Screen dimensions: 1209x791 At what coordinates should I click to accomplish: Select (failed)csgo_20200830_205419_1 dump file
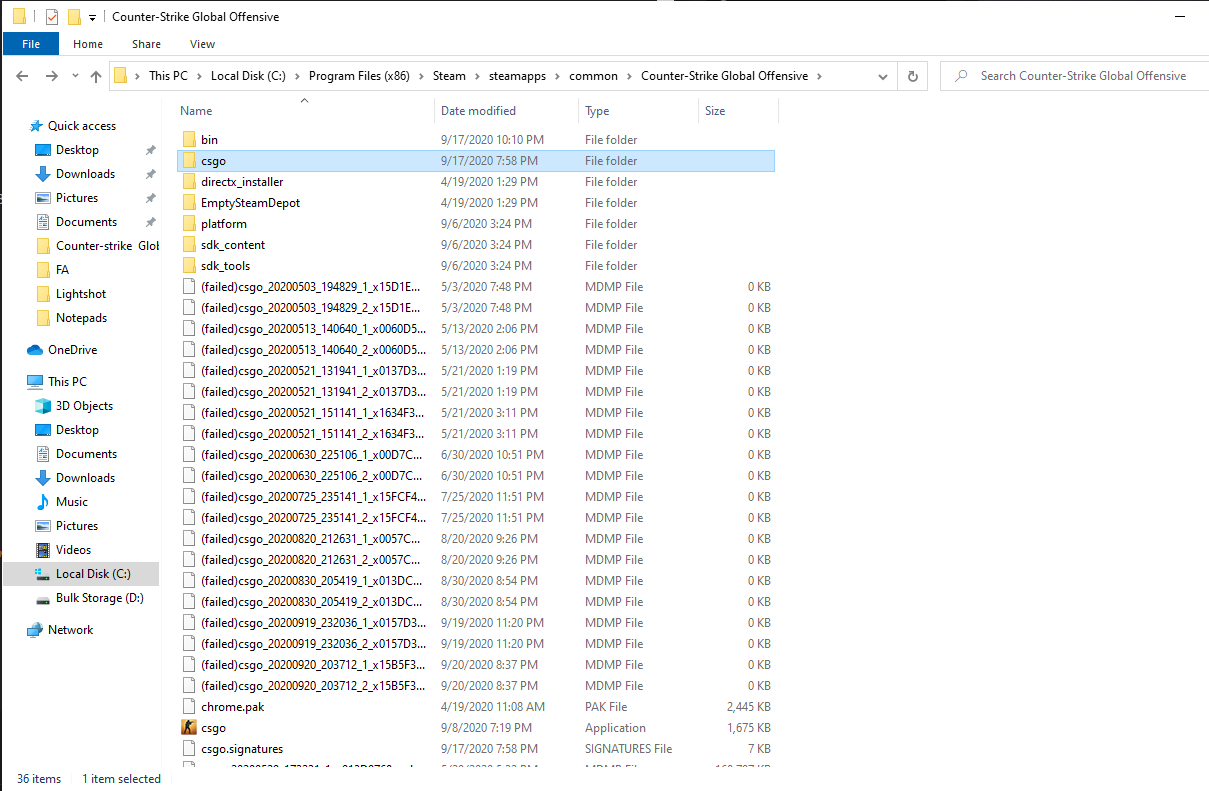[313, 581]
